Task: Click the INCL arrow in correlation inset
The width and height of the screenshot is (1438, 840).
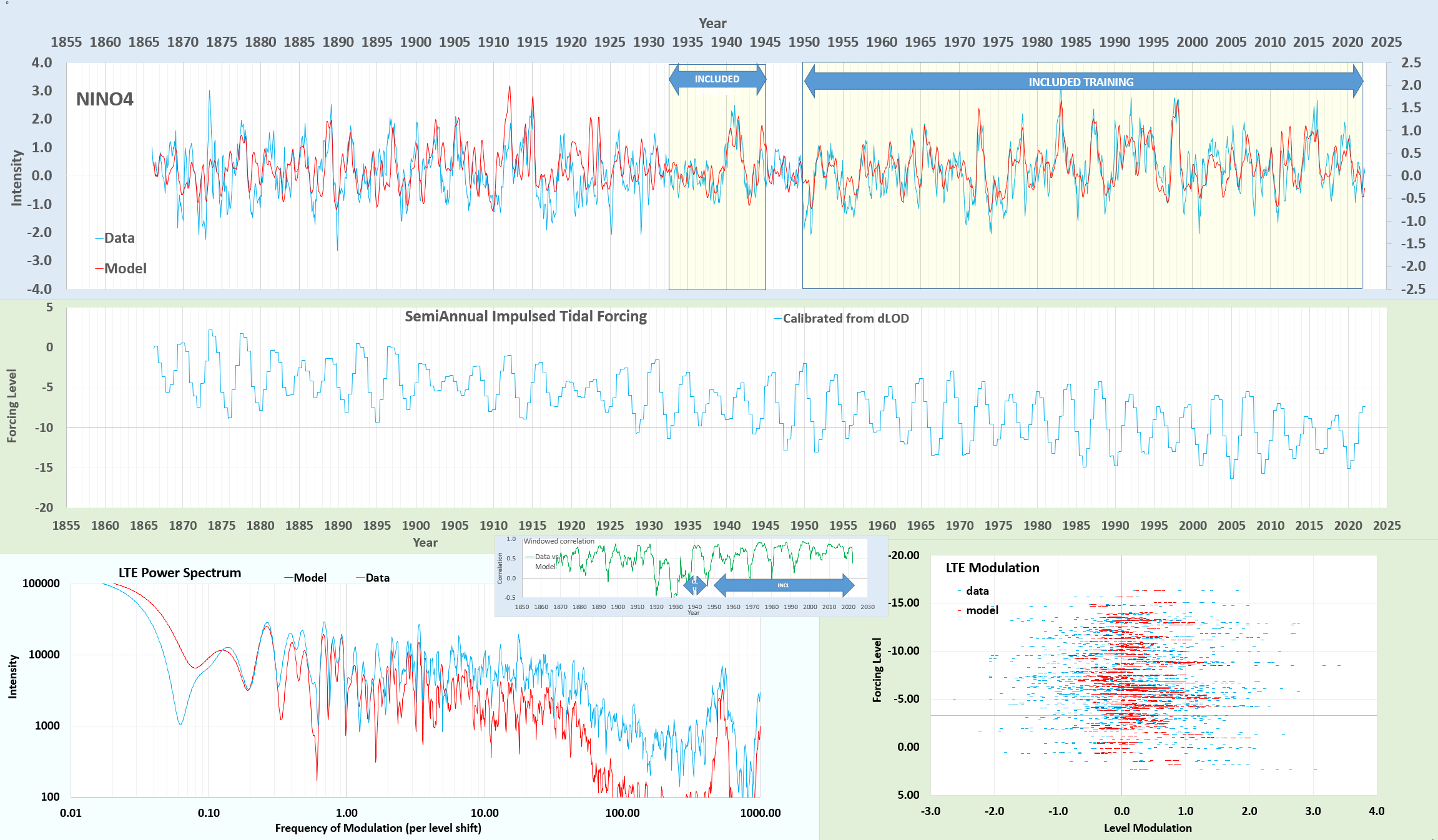Action: click(784, 585)
